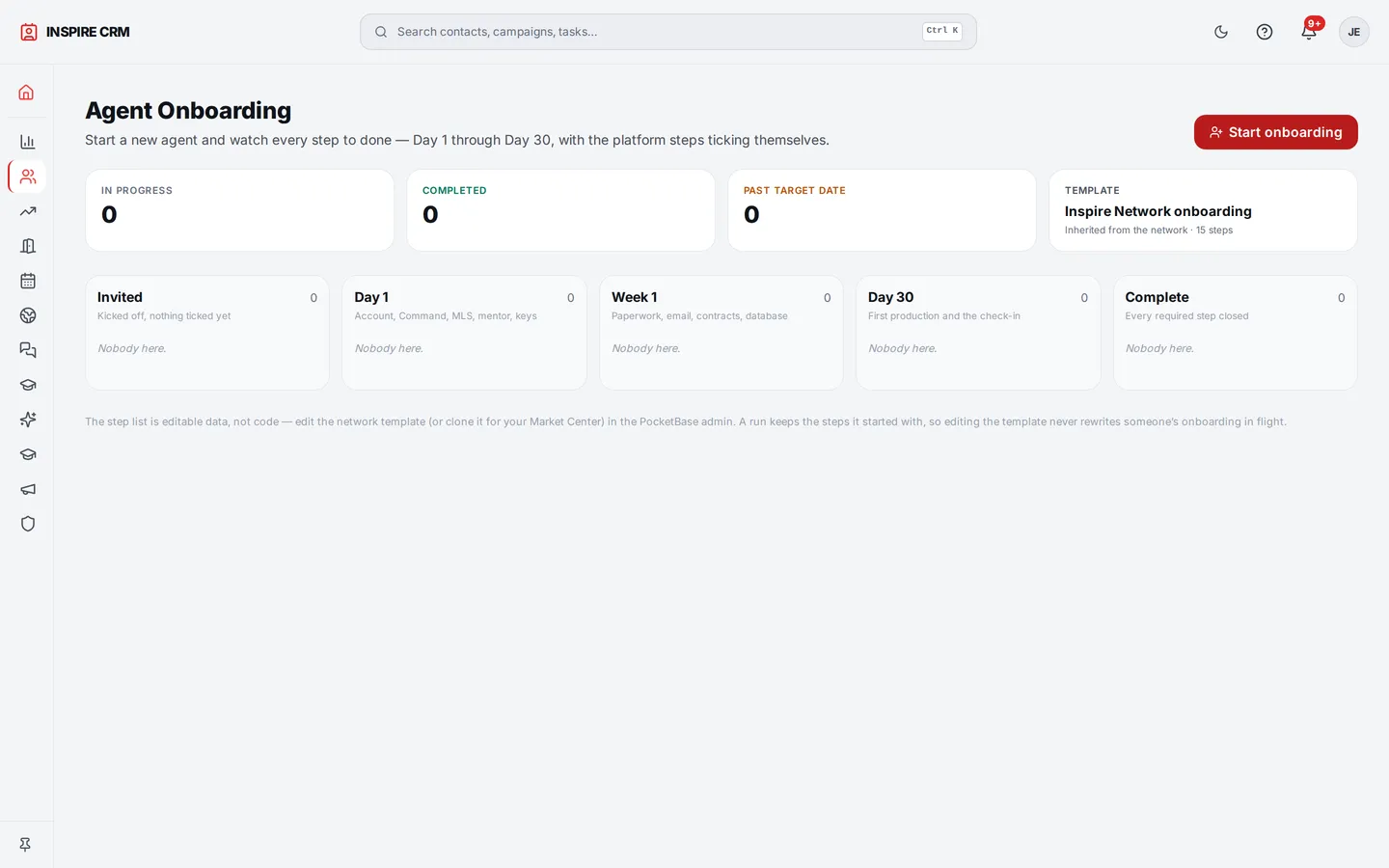Click 'Paperwork, email, contracts, database' text
Viewport: 1389px width, 868px height.
[x=699, y=316]
